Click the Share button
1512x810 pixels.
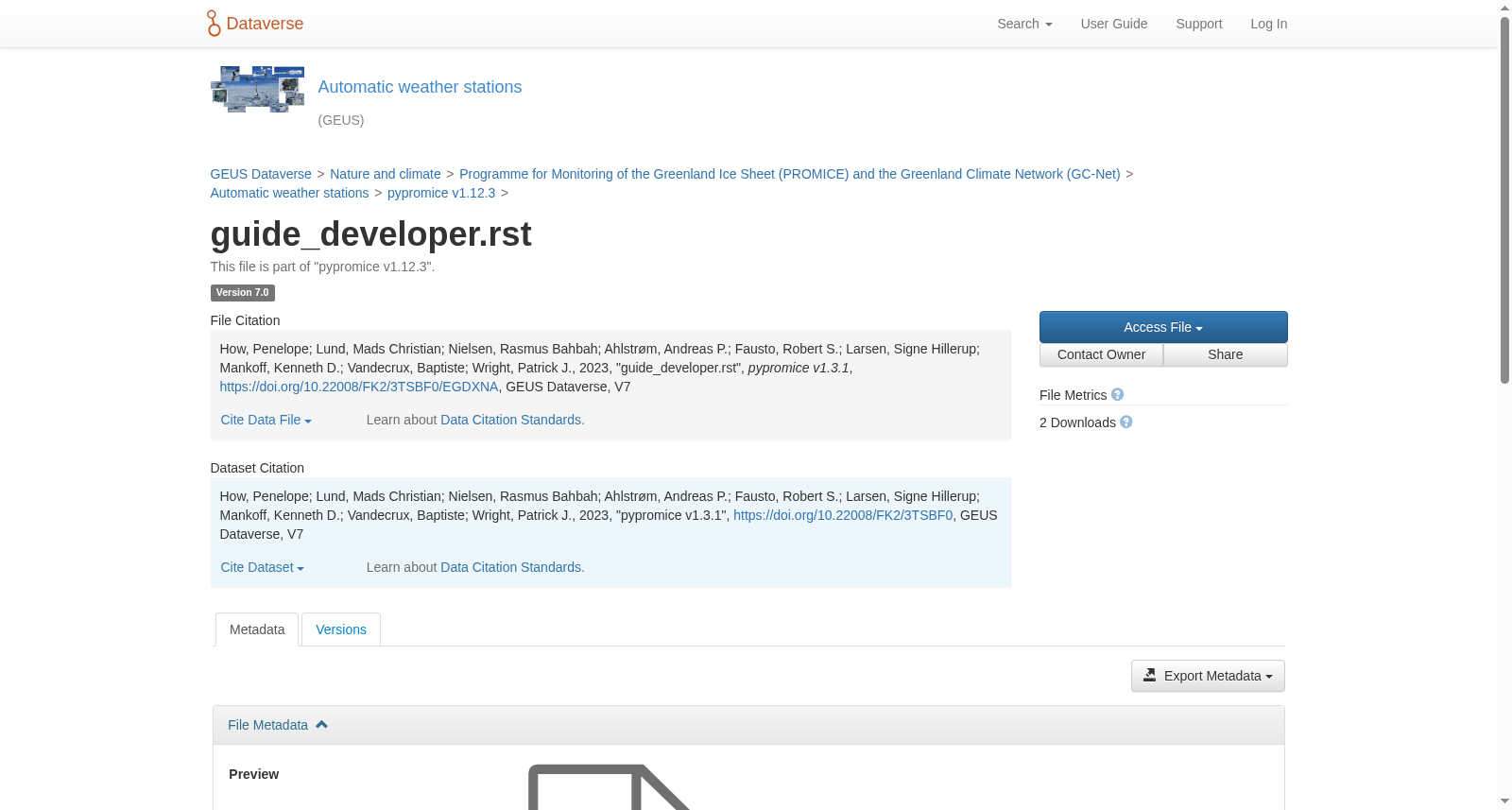pyautogui.click(x=1226, y=354)
